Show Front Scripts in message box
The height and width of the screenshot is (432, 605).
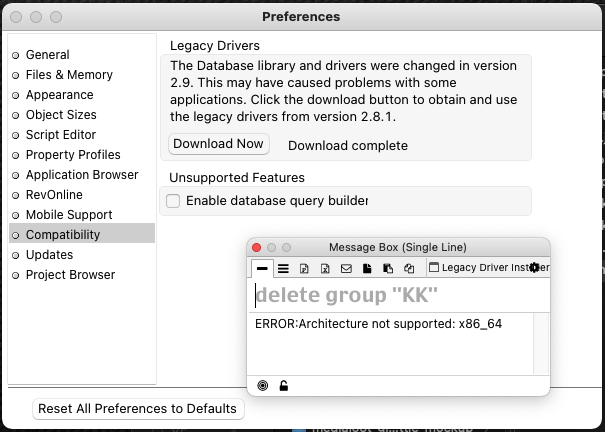tap(367, 268)
